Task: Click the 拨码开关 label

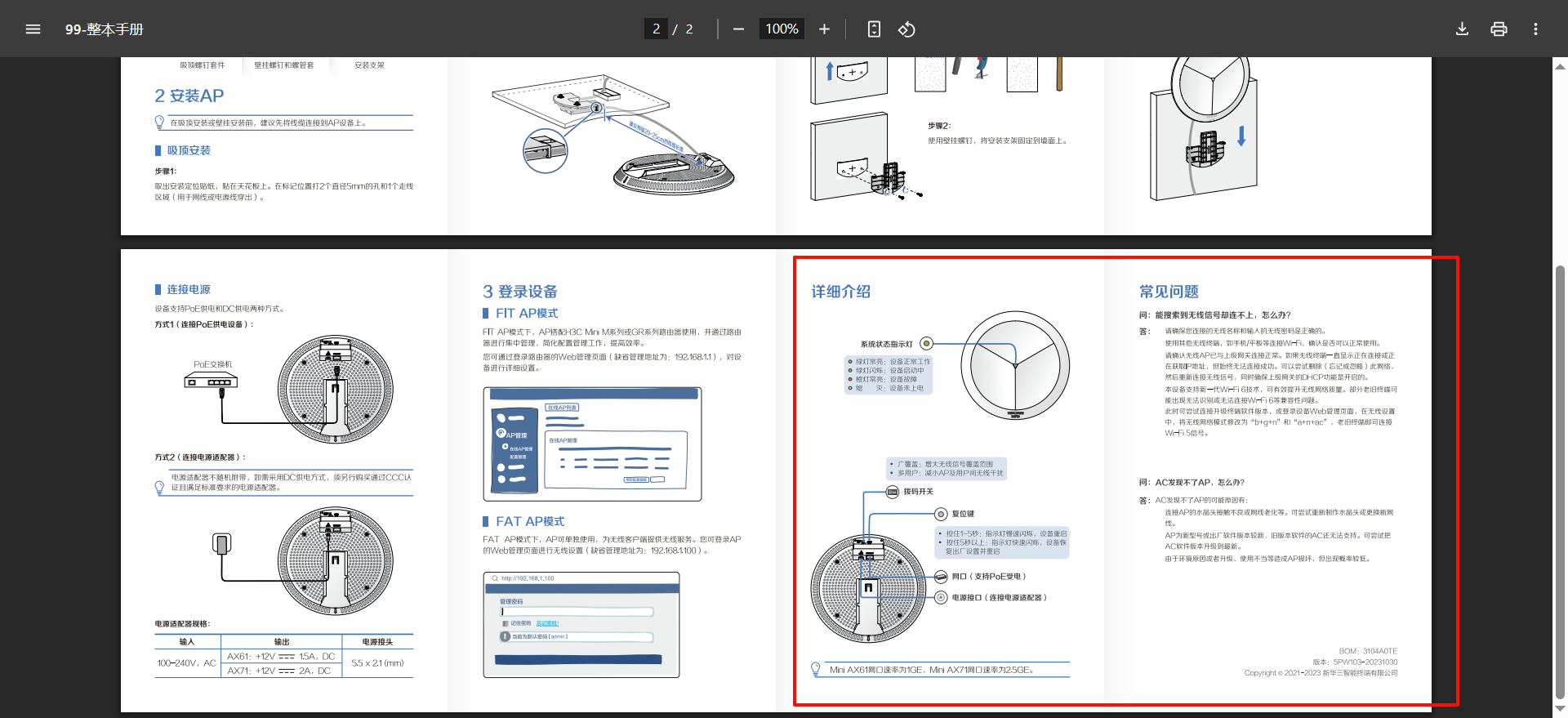Action: pos(918,492)
